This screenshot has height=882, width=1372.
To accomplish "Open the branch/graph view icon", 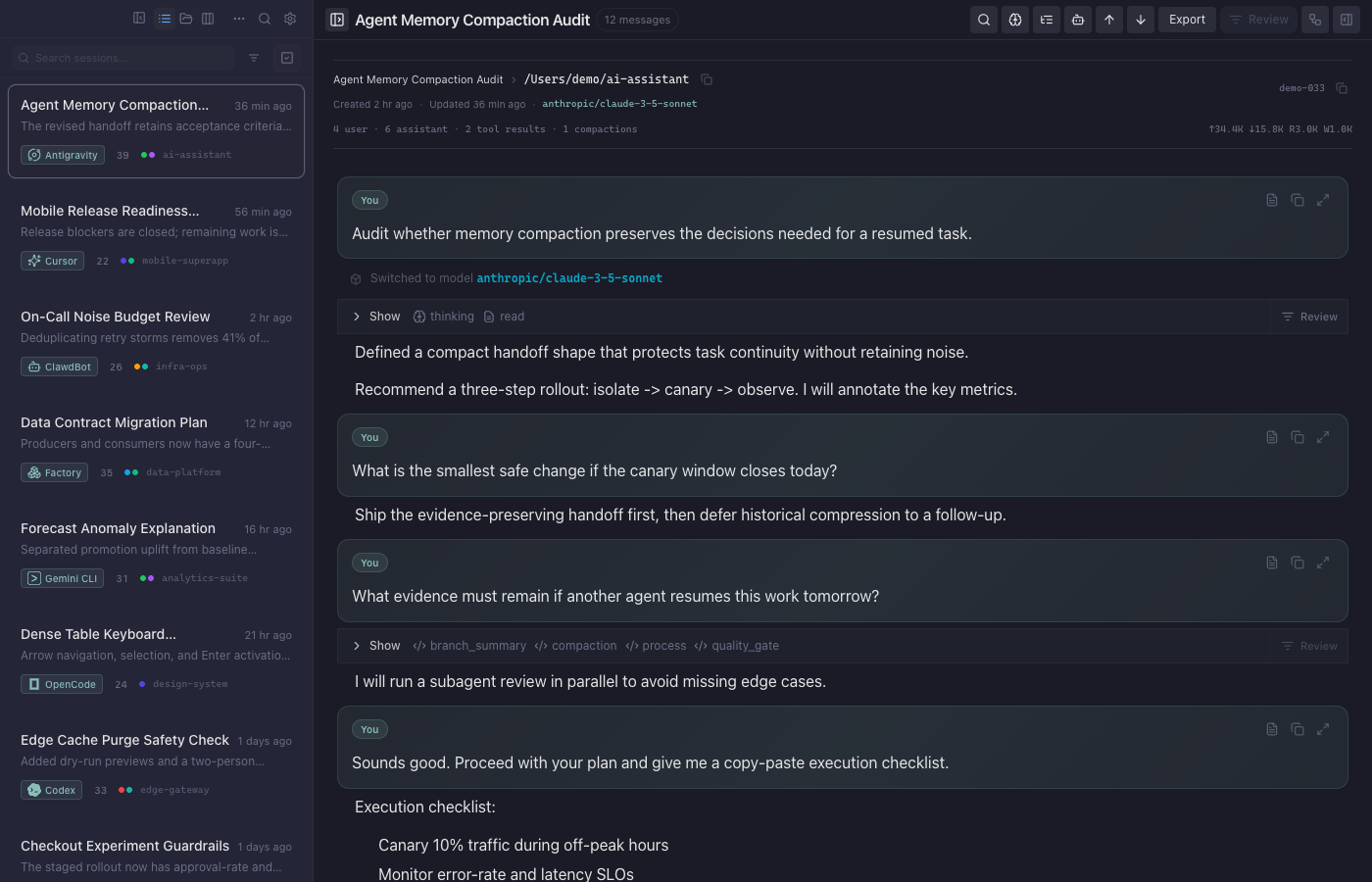I will point(1315,20).
